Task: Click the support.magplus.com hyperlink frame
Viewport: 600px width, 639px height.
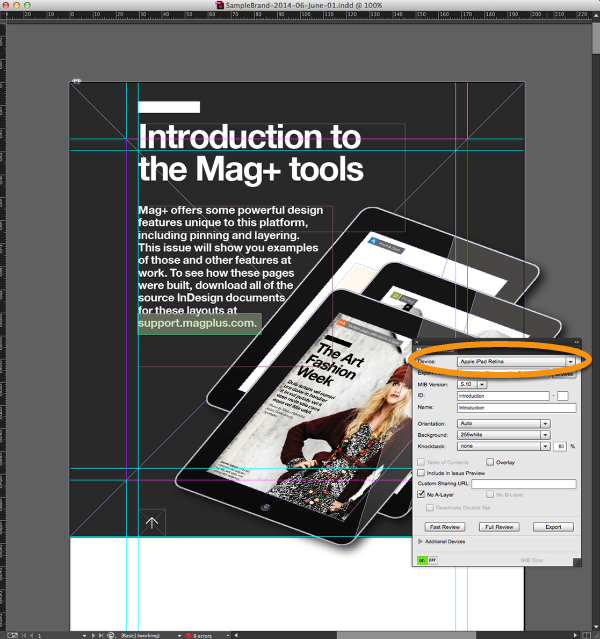Action: pos(199,324)
